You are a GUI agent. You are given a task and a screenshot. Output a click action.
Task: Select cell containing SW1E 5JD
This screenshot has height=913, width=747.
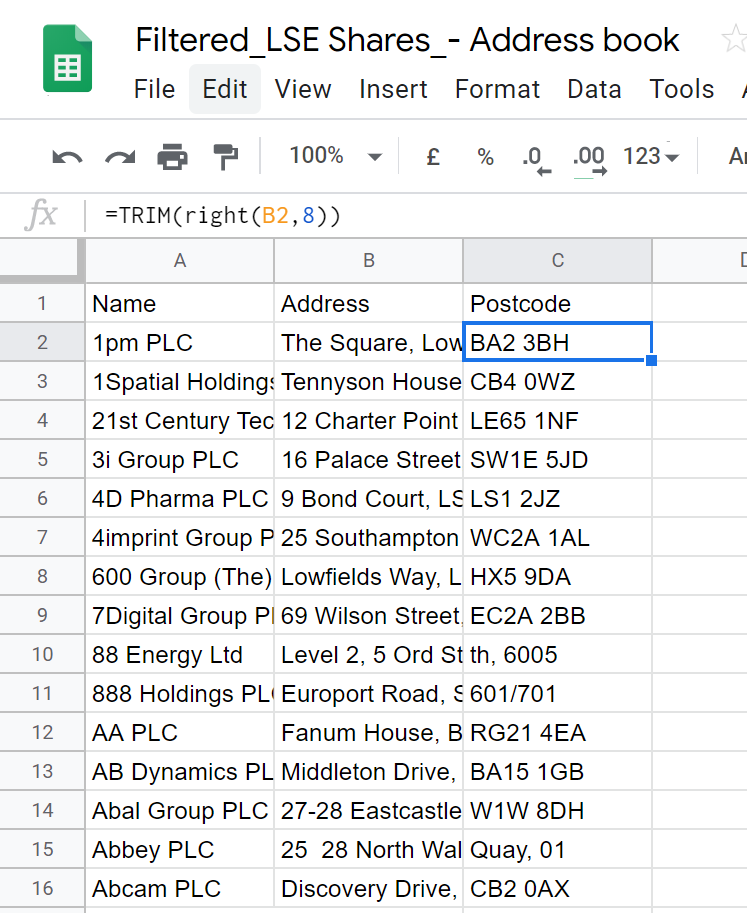(558, 459)
